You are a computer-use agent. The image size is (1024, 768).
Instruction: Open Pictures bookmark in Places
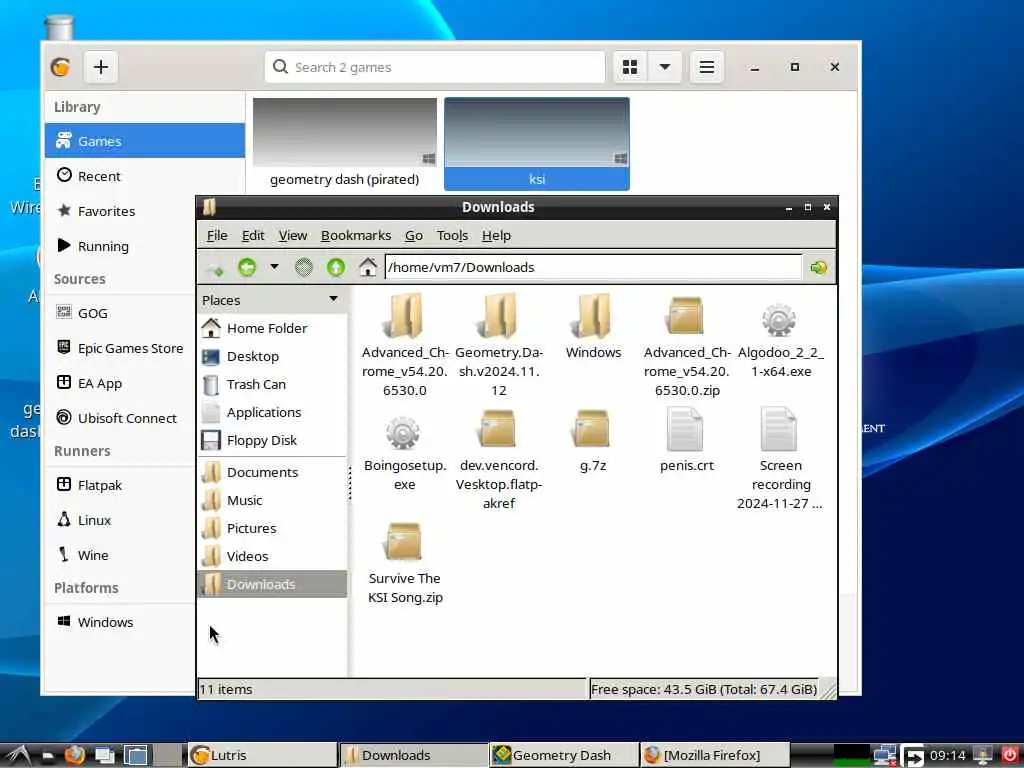272,528
